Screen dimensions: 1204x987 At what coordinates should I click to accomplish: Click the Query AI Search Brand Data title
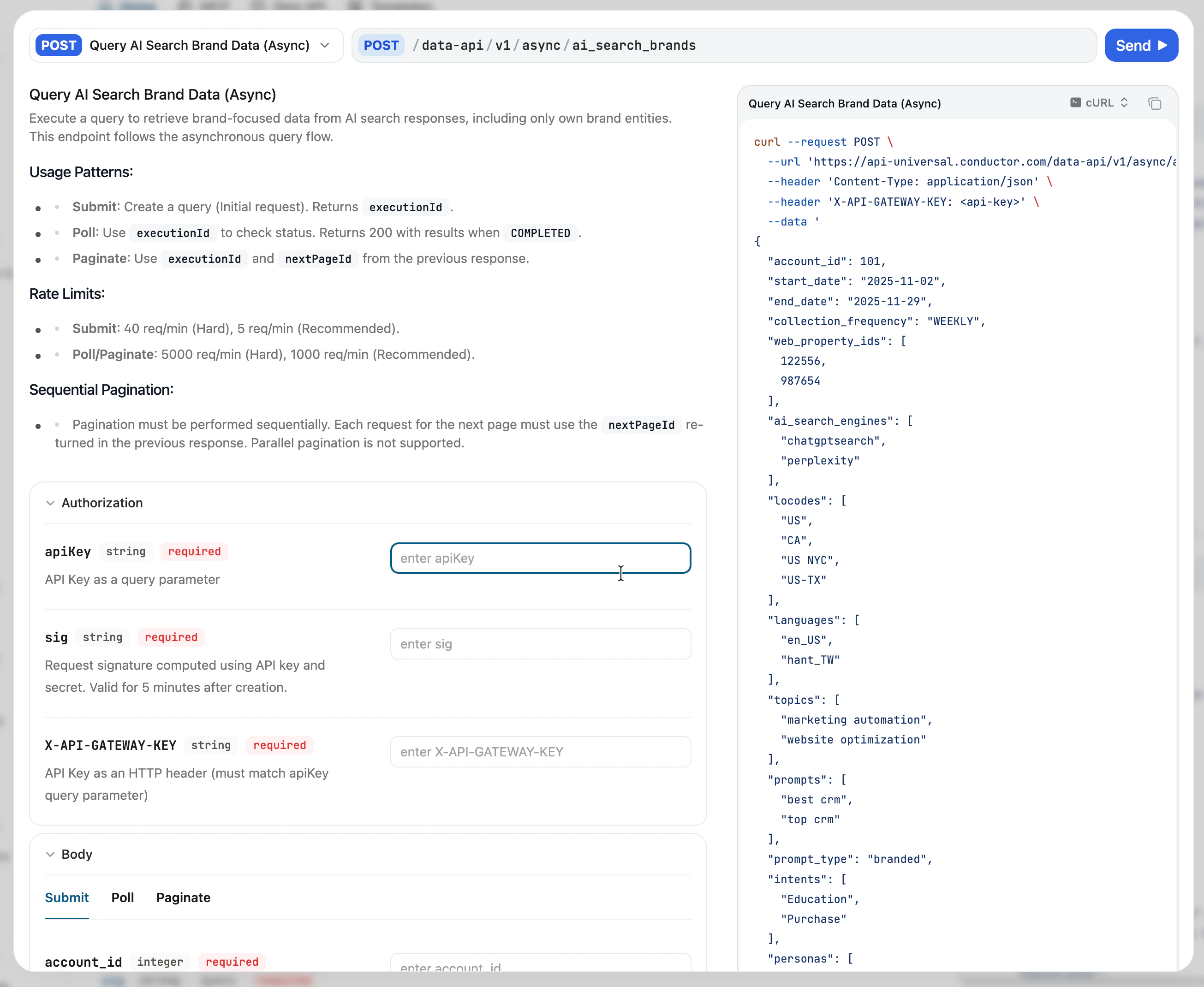coord(152,95)
